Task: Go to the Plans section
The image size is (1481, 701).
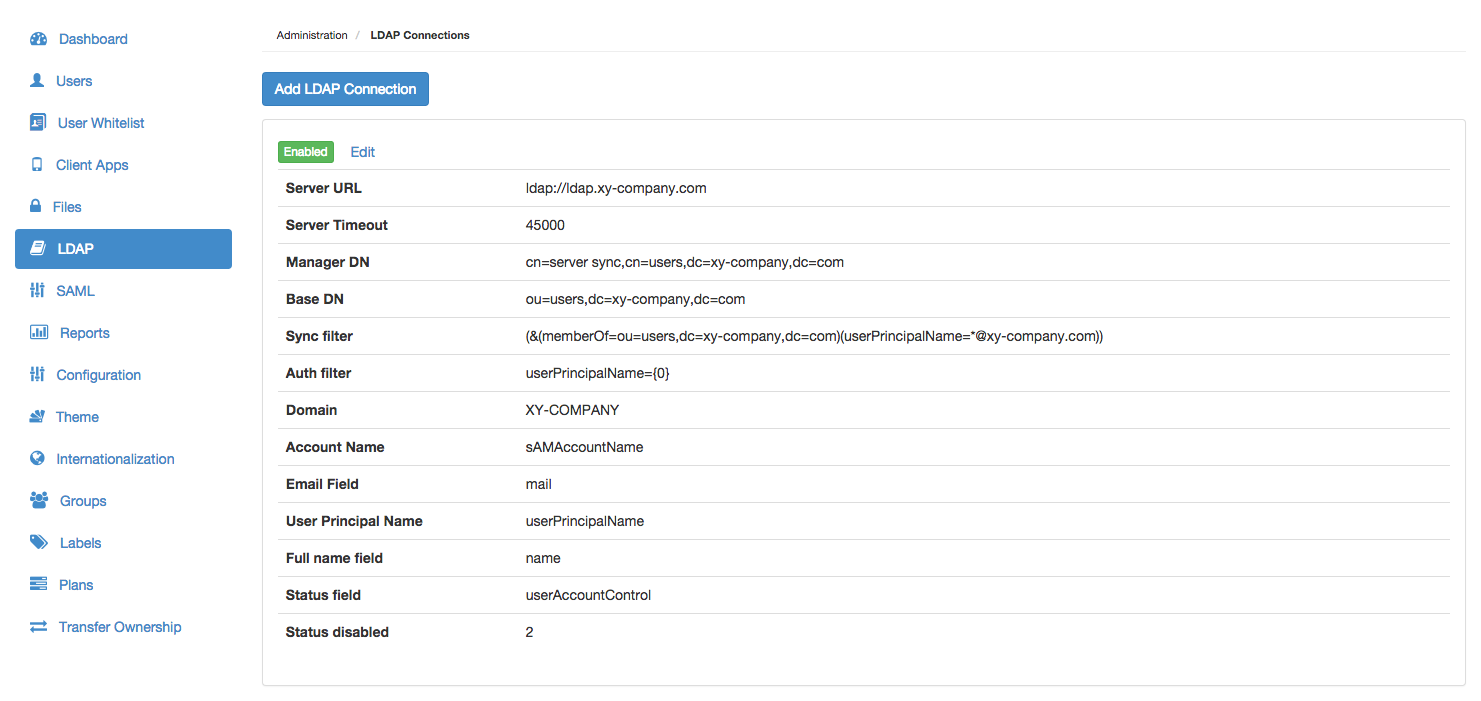Action: (x=76, y=585)
